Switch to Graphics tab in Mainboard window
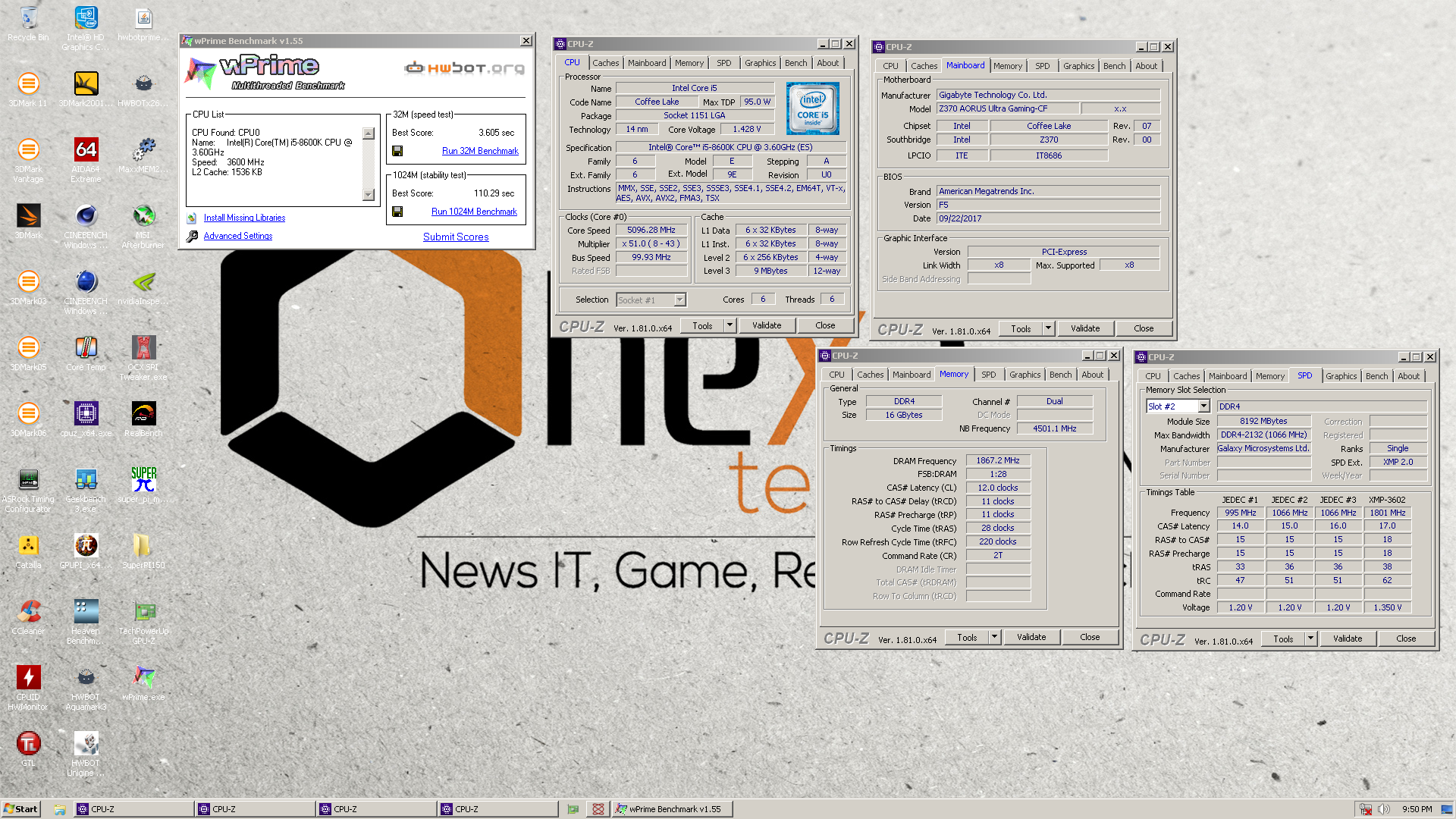 (1078, 66)
